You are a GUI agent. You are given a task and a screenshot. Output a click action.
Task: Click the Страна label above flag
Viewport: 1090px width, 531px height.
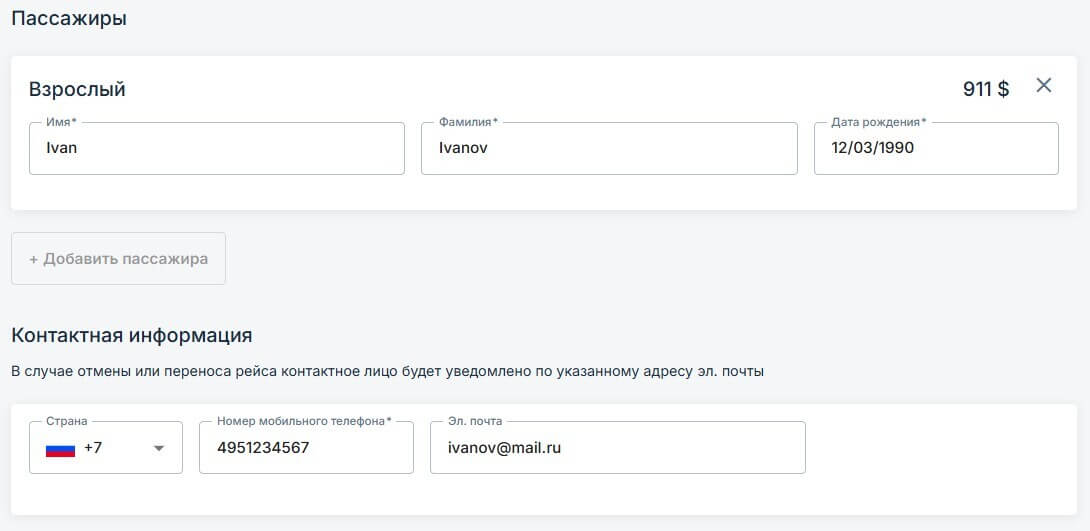67,421
